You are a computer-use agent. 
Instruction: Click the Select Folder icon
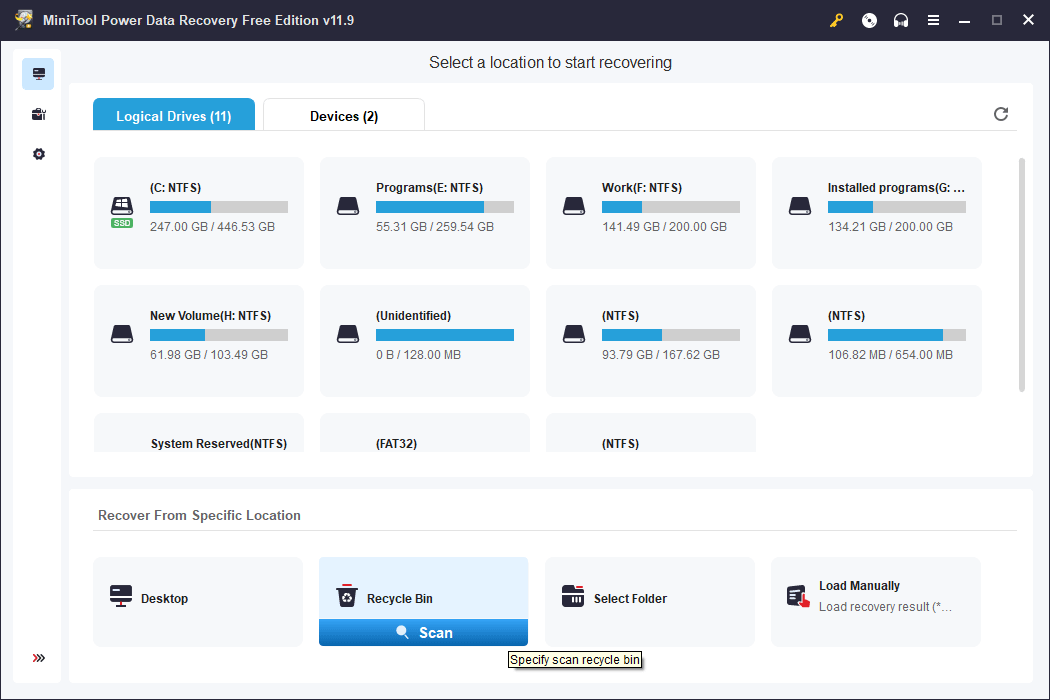coord(573,596)
